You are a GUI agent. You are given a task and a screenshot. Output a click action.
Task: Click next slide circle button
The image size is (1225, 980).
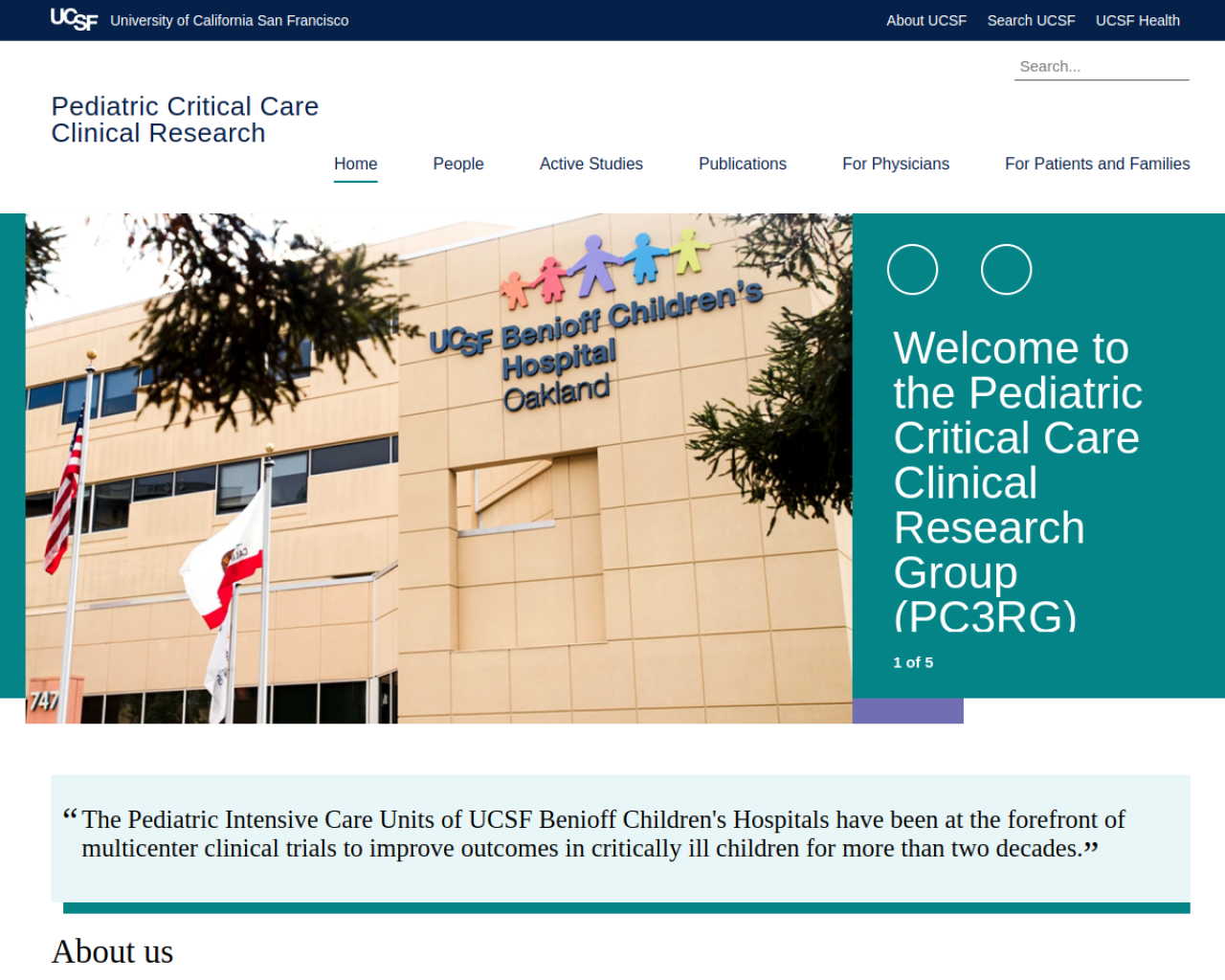point(1006,269)
